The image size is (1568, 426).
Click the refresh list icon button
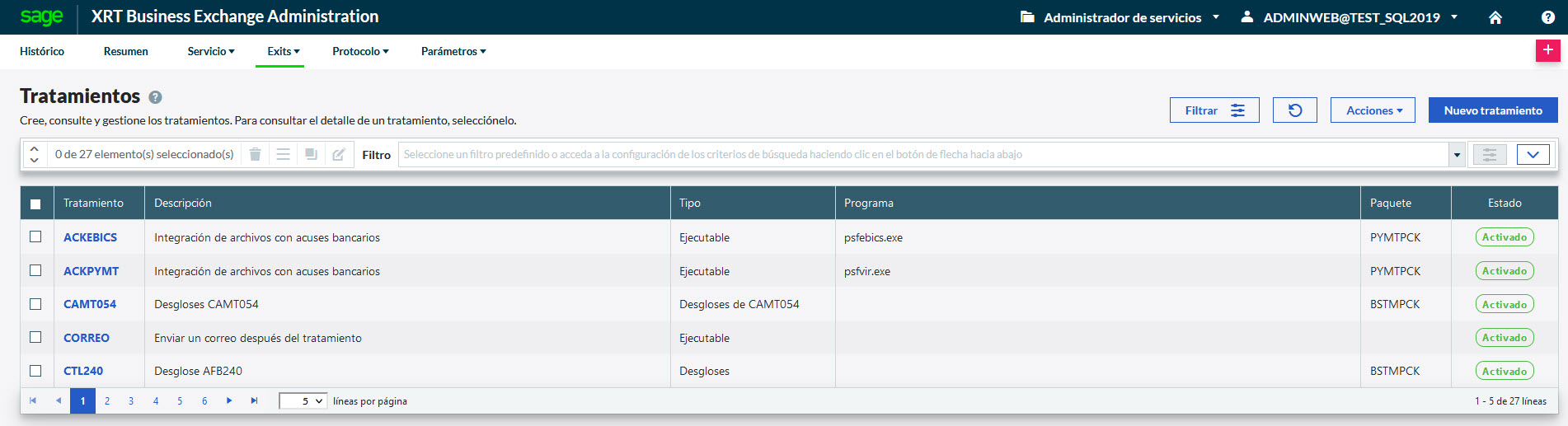pos(1294,110)
